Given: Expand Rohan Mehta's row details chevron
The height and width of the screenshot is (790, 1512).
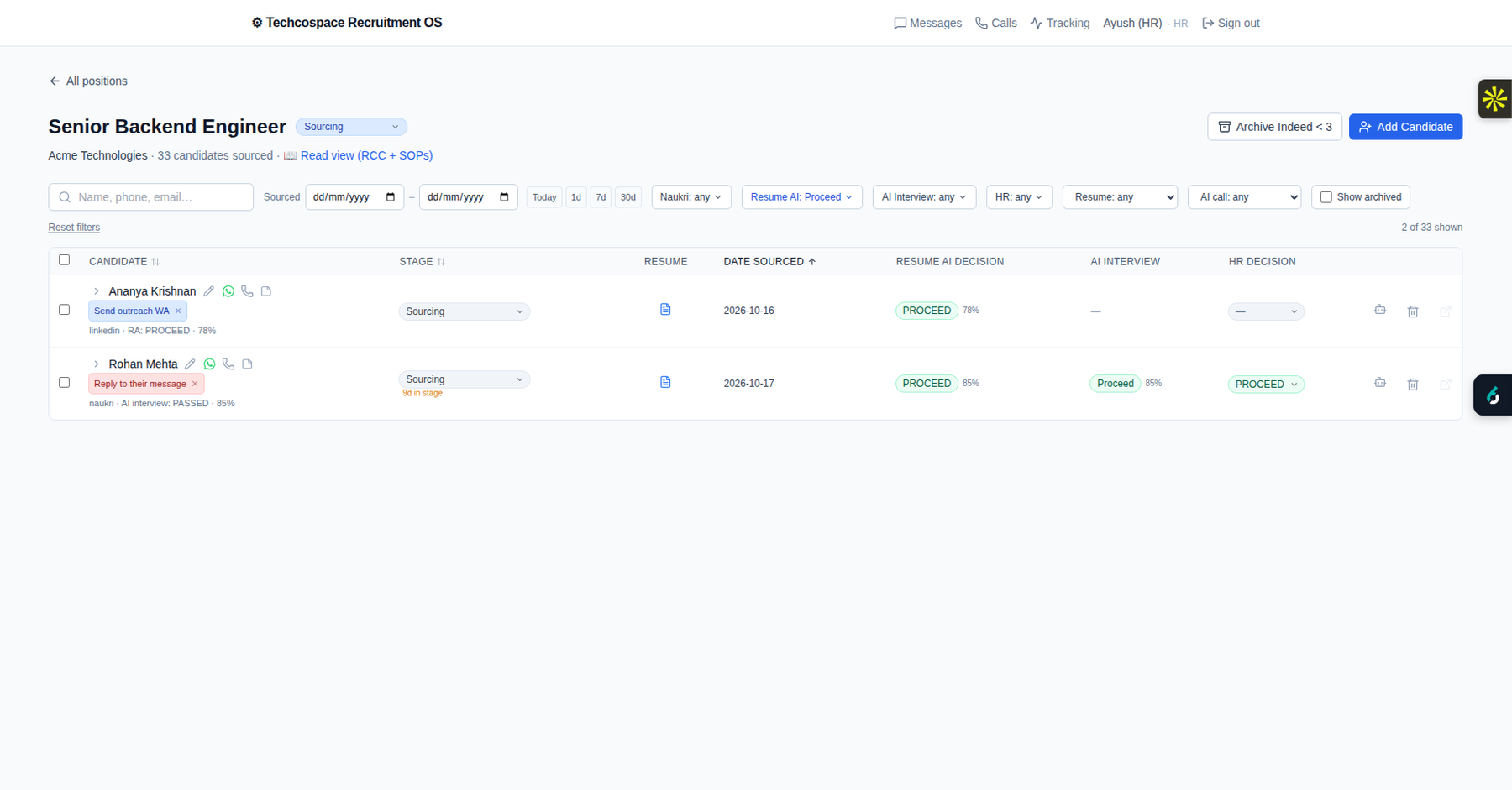Looking at the screenshot, I should (97, 364).
